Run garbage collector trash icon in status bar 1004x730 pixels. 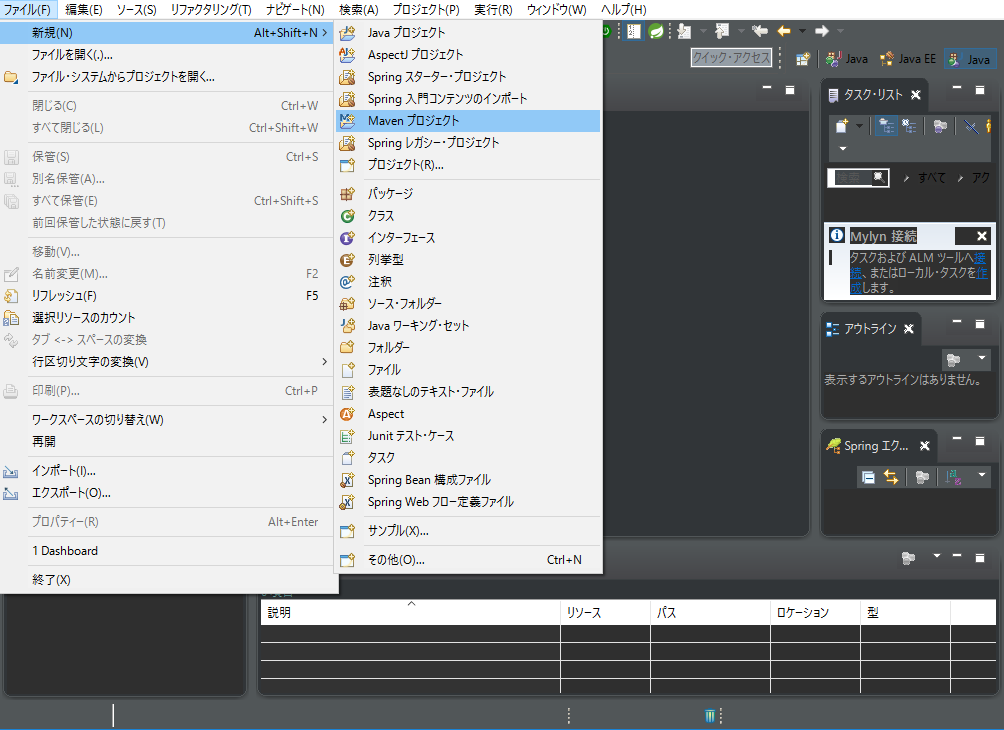709,715
